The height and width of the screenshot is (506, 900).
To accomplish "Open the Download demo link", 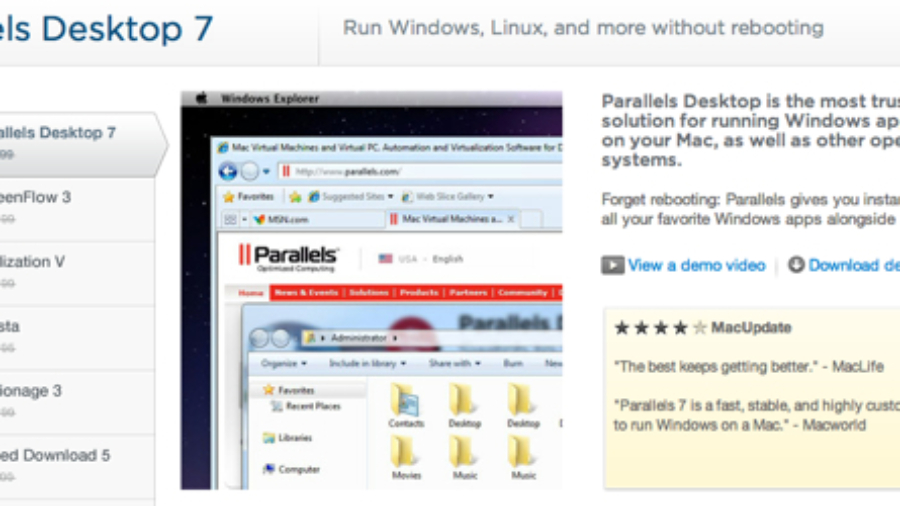I will 854,265.
